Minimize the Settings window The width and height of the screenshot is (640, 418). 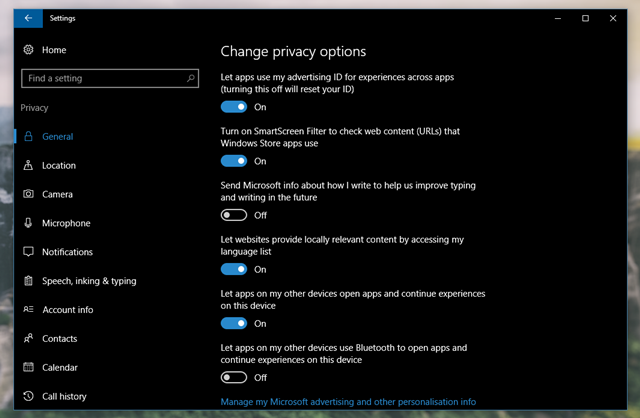coord(558,18)
